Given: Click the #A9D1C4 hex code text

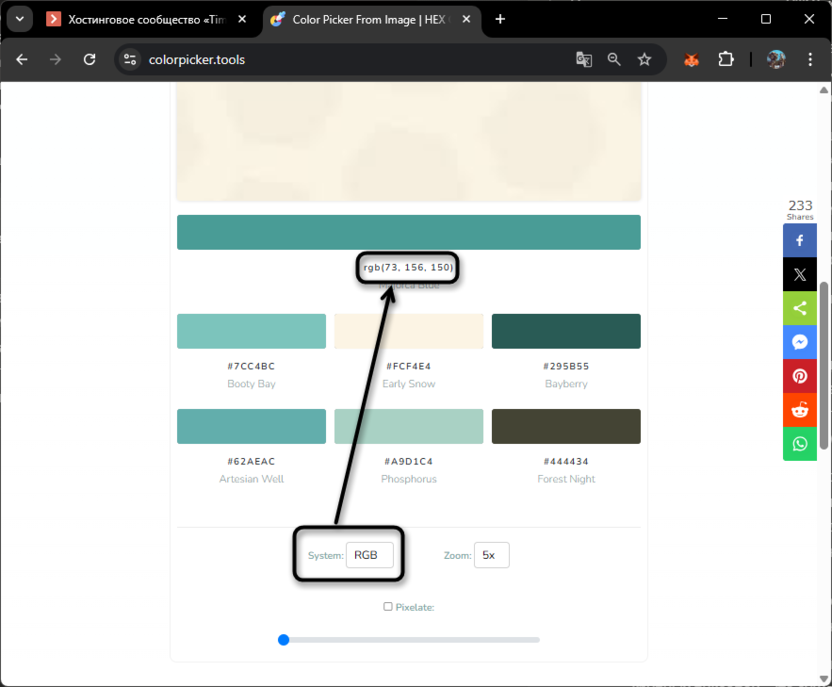Looking at the screenshot, I should pos(409,462).
